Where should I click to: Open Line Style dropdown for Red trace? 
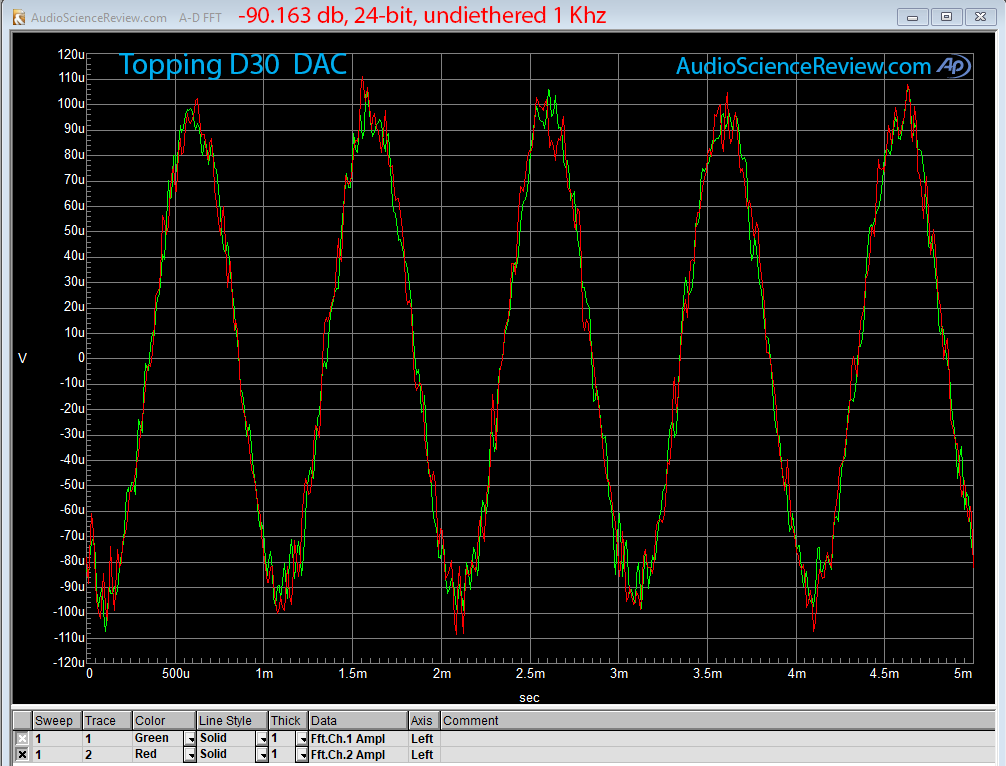pyautogui.click(x=262, y=755)
